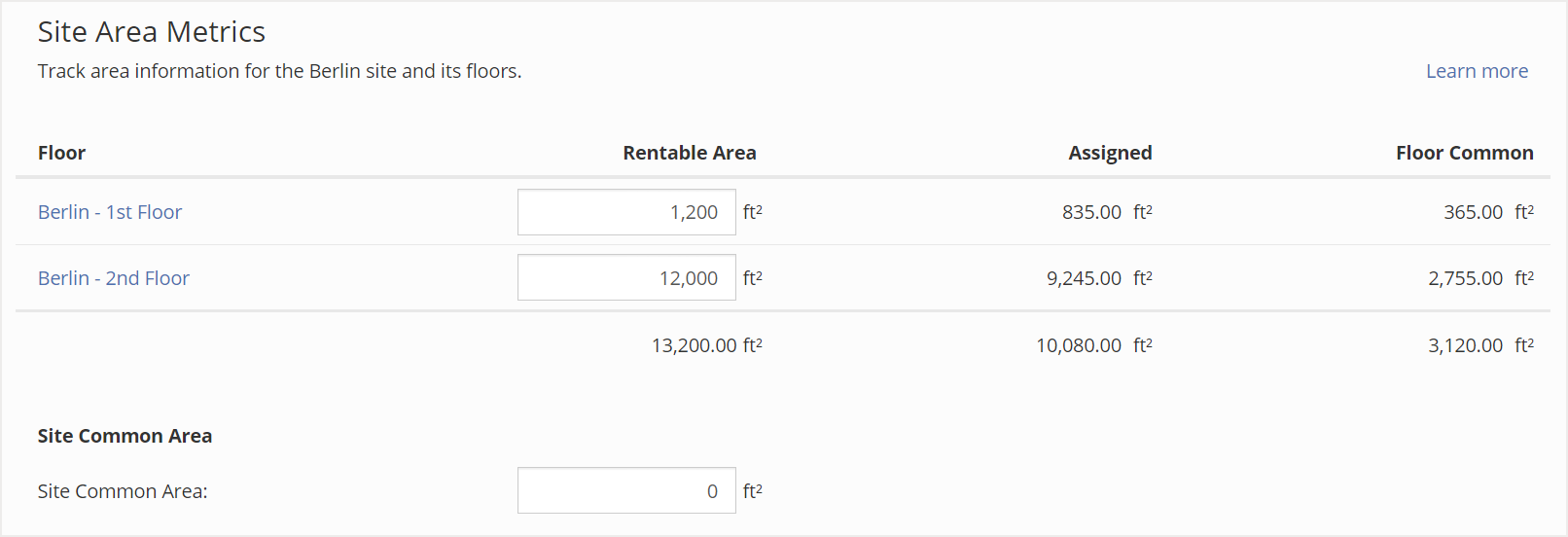Open the Berlin - 1st Floor link

tap(110, 212)
